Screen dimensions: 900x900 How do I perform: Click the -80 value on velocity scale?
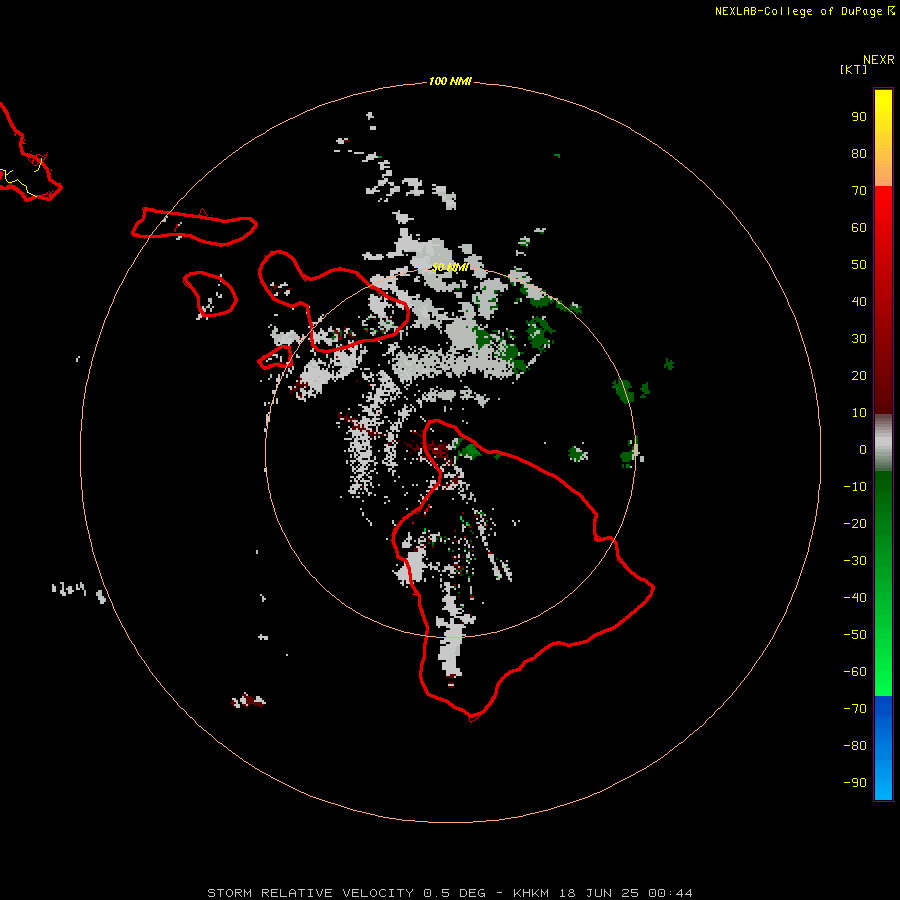click(x=855, y=746)
